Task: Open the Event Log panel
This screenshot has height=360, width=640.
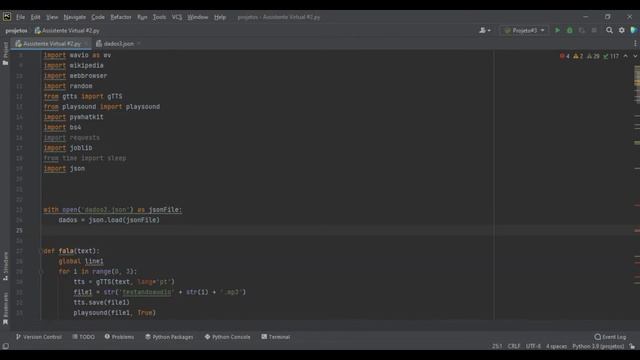Action: (x=610, y=337)
